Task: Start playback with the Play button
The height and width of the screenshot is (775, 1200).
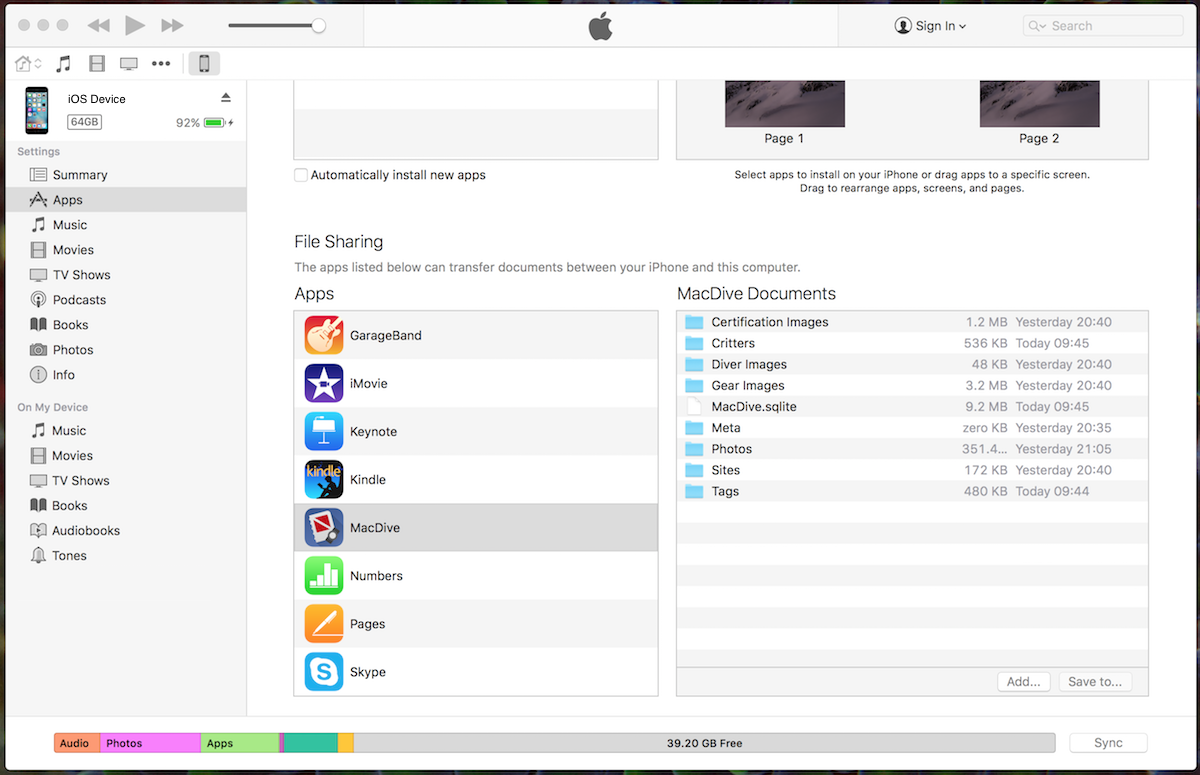Action: (x=135, y=25)
